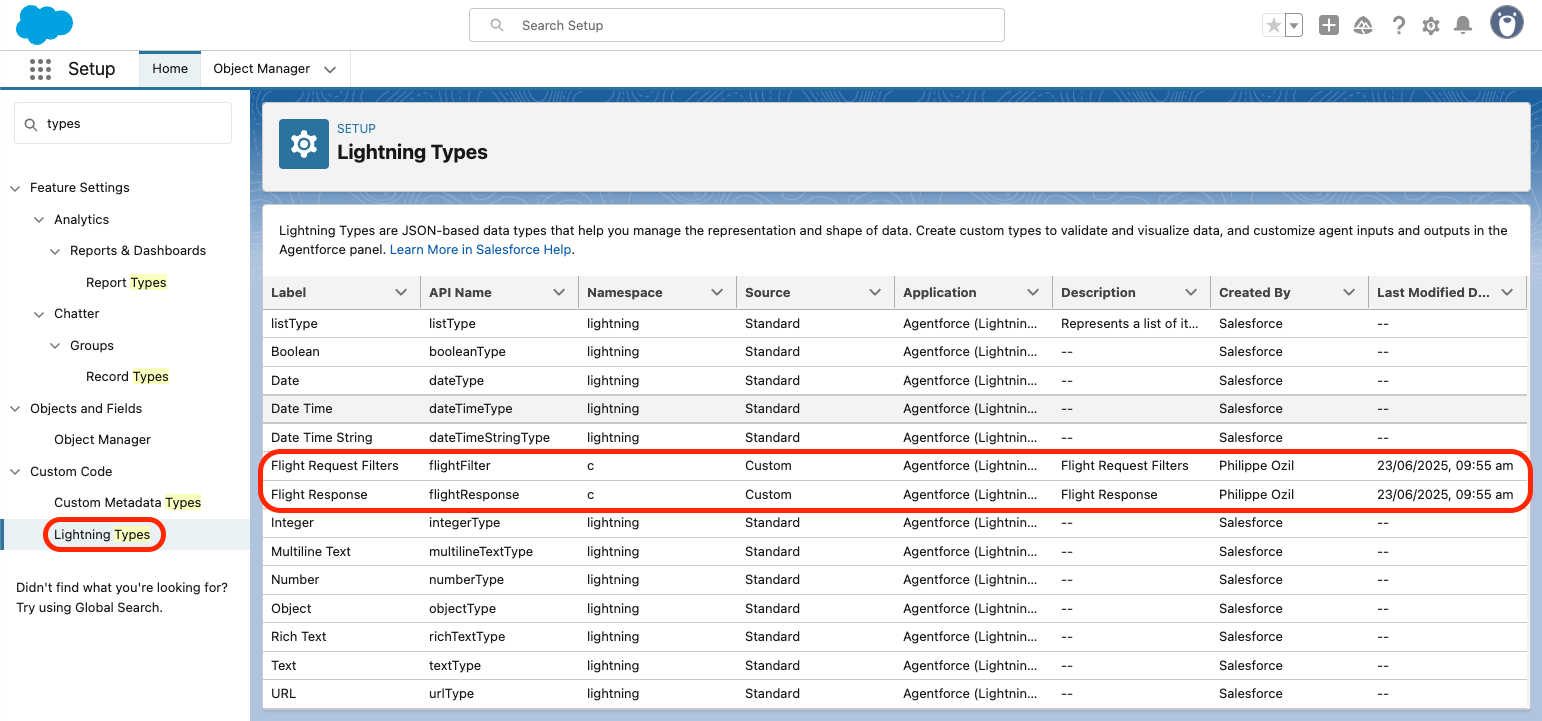This screenshot has height=721, width=1542.
Task: Click the flightResponse API name cell
Action: (474, 495)
